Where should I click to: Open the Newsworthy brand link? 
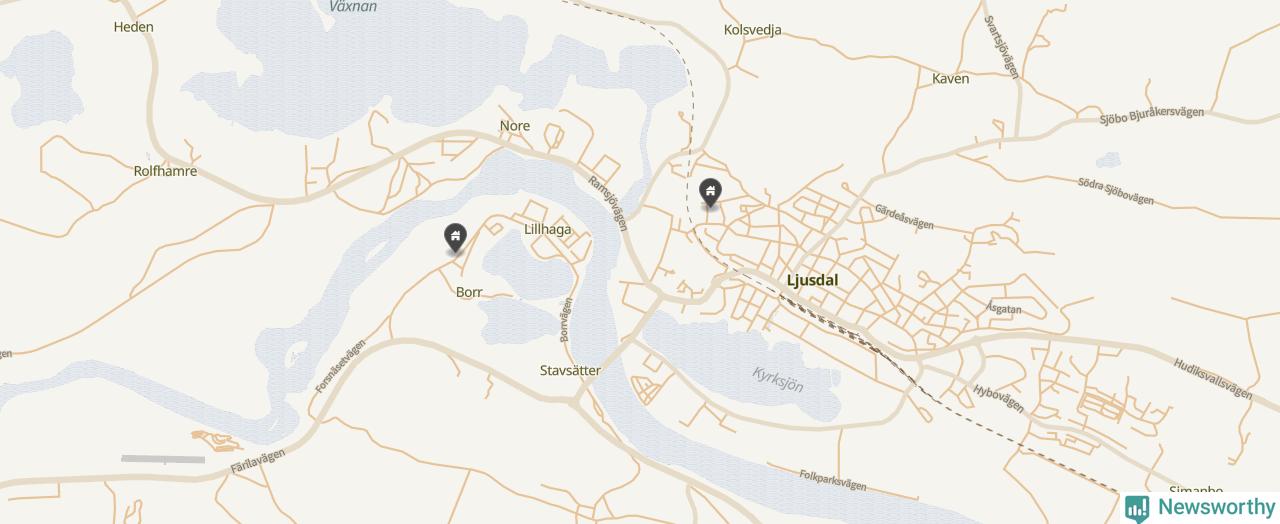pyautogui.click(x=1200, y=507)
